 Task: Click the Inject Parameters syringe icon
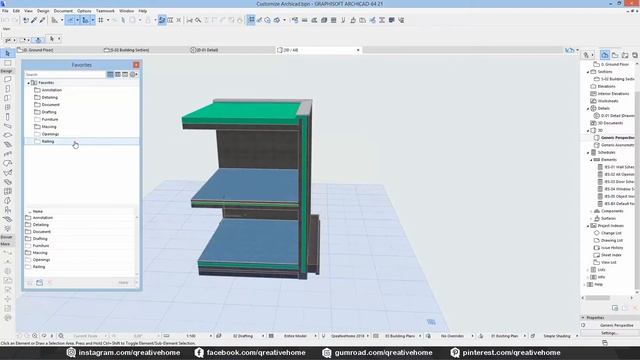click(x=42, y=20)
